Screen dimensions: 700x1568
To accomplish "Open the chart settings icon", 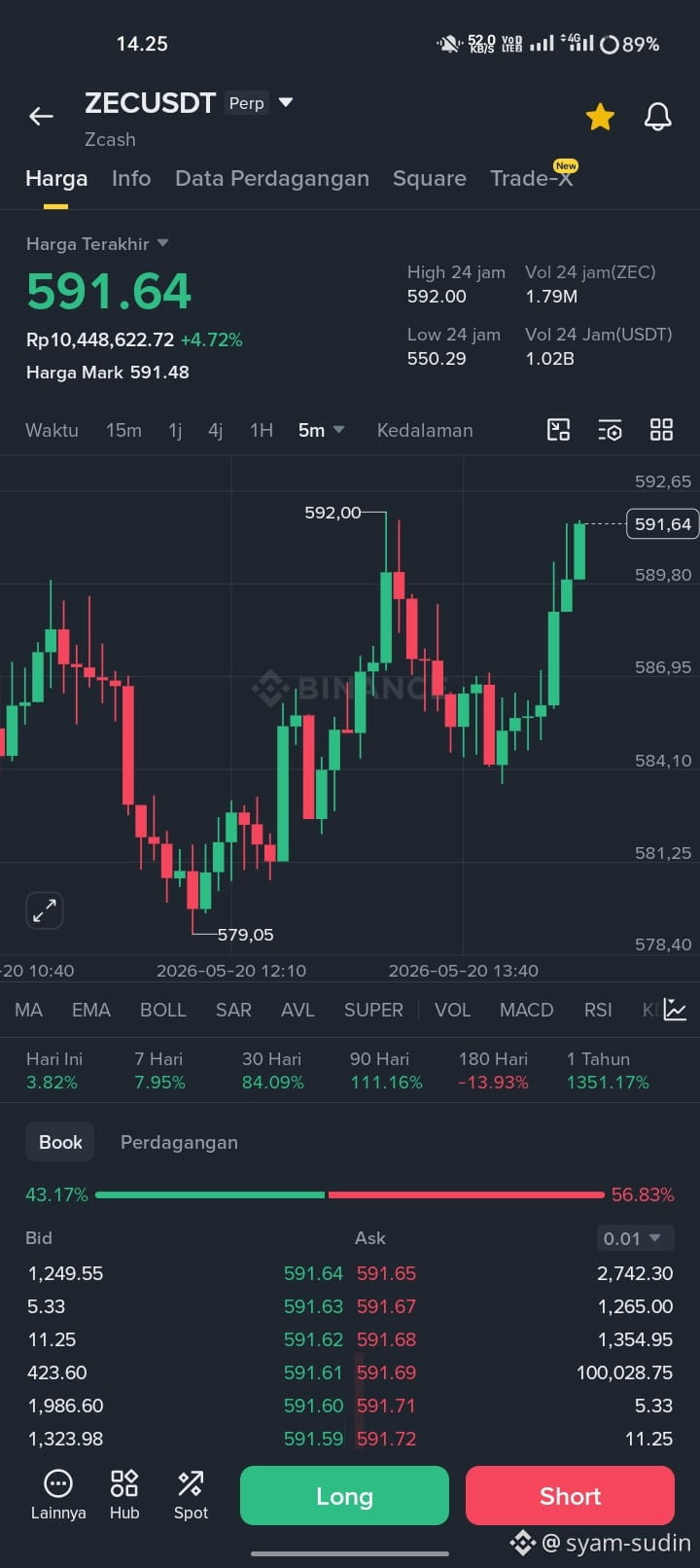I will [x=610, y=430].
